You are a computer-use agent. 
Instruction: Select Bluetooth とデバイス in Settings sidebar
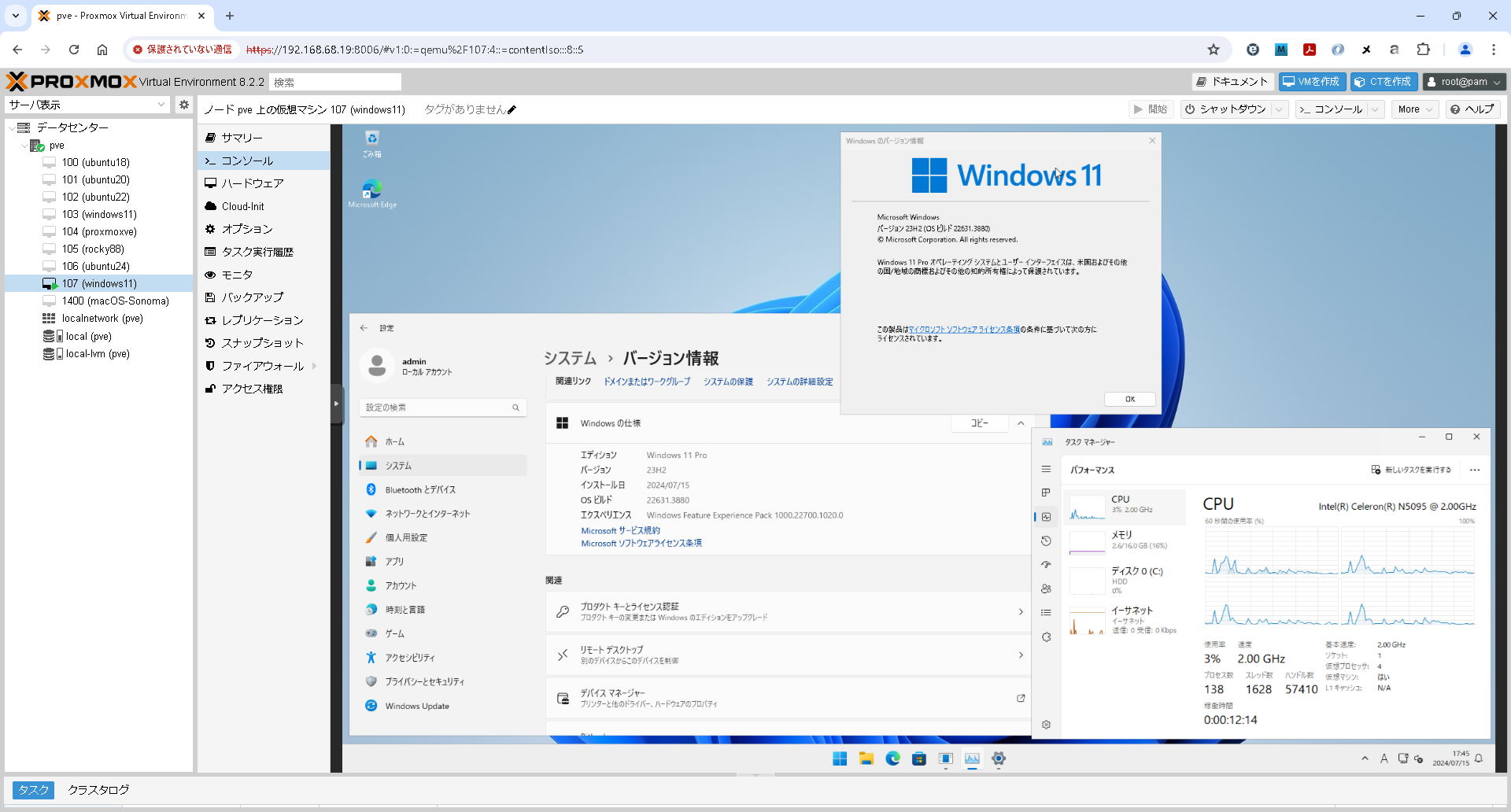[443, 489]
